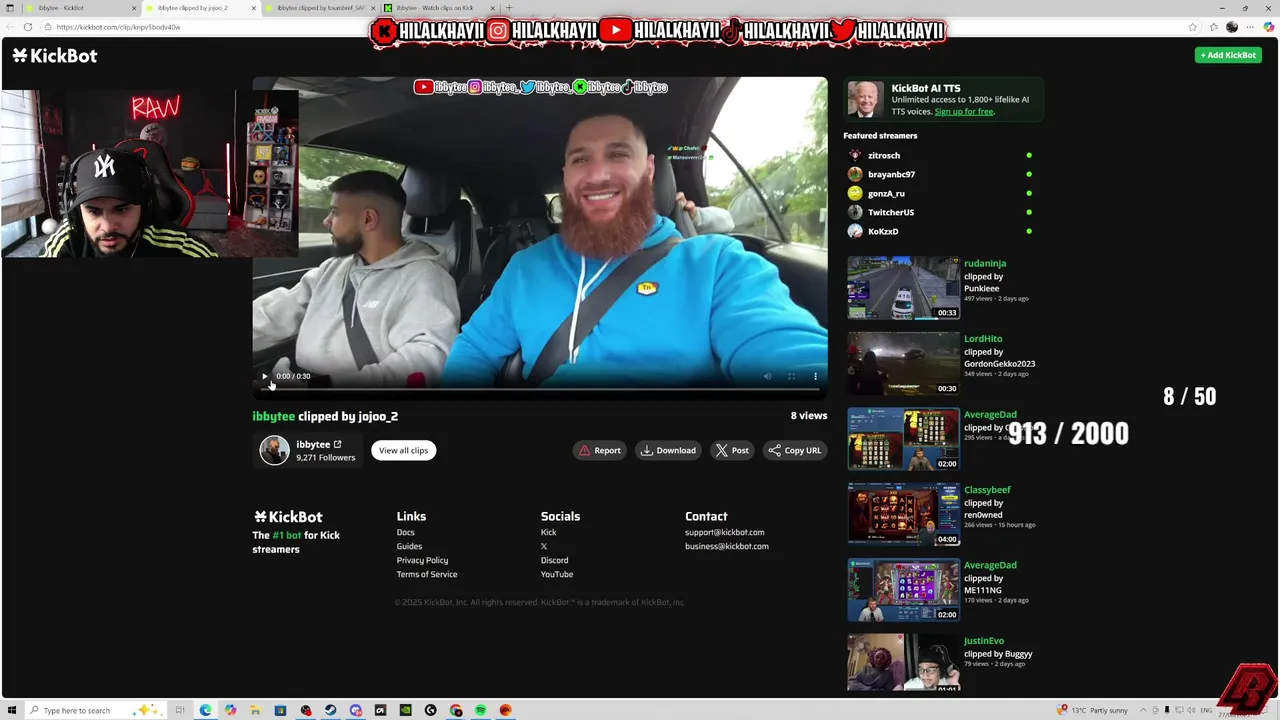1280x720 pixels.
Task: Click JustinEvo streamer name
Action: 984,640
